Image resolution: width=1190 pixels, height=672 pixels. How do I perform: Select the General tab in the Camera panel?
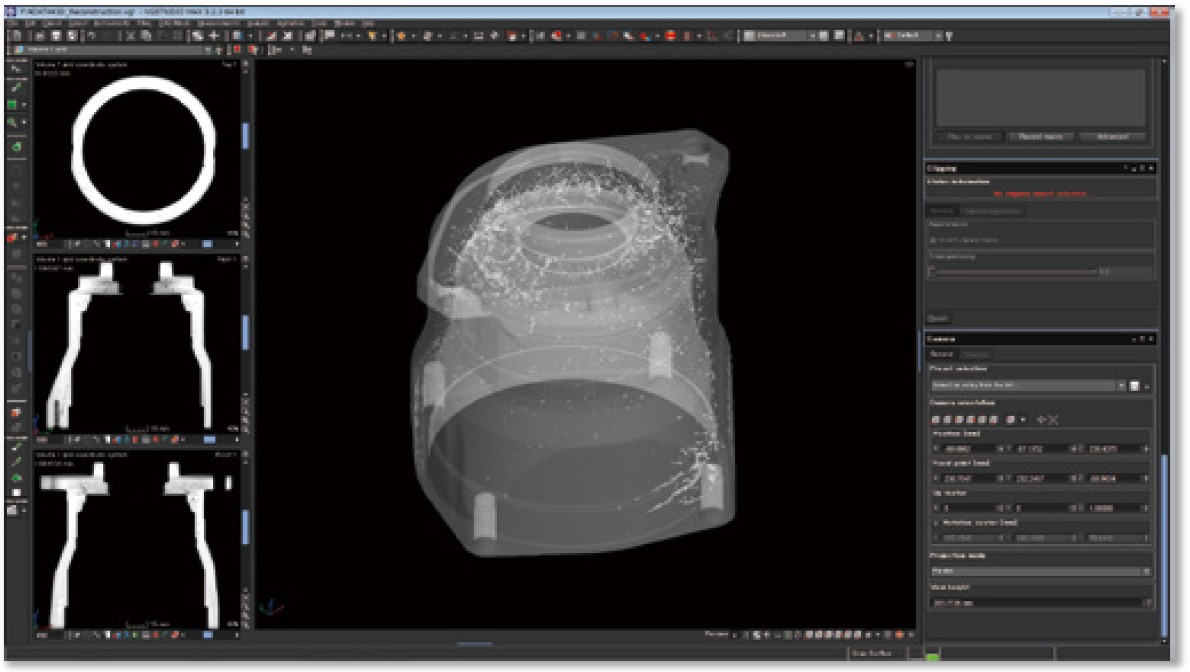tap(942, 354)
